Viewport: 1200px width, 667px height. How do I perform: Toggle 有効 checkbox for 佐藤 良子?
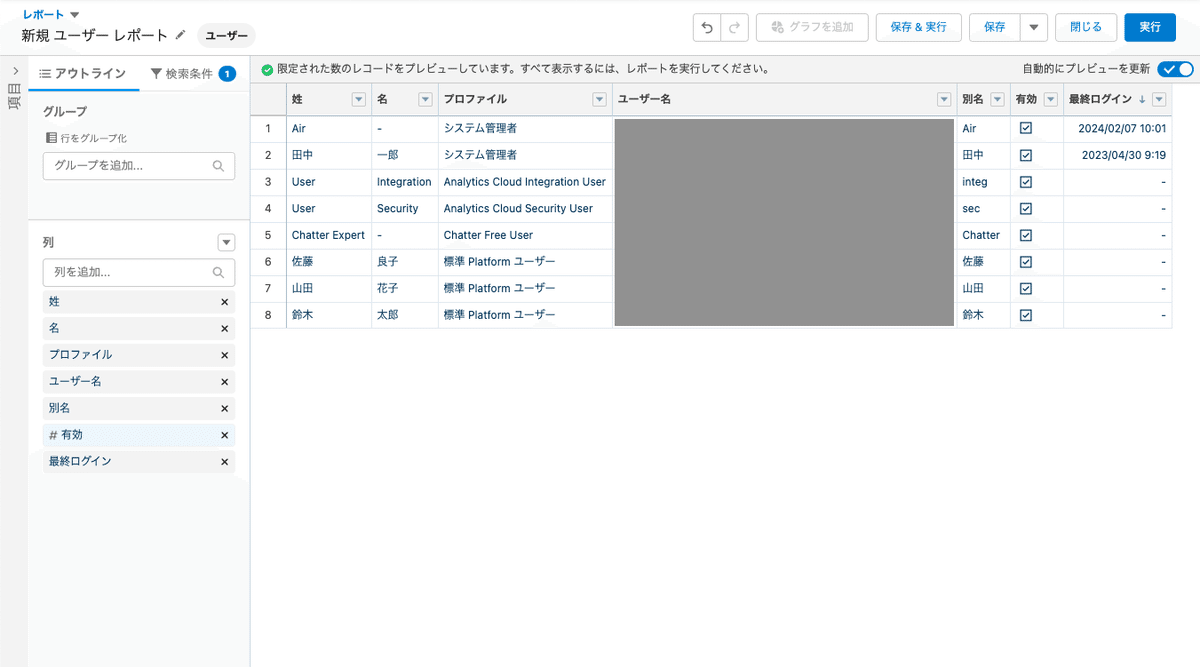click(x=1026, y=262)
